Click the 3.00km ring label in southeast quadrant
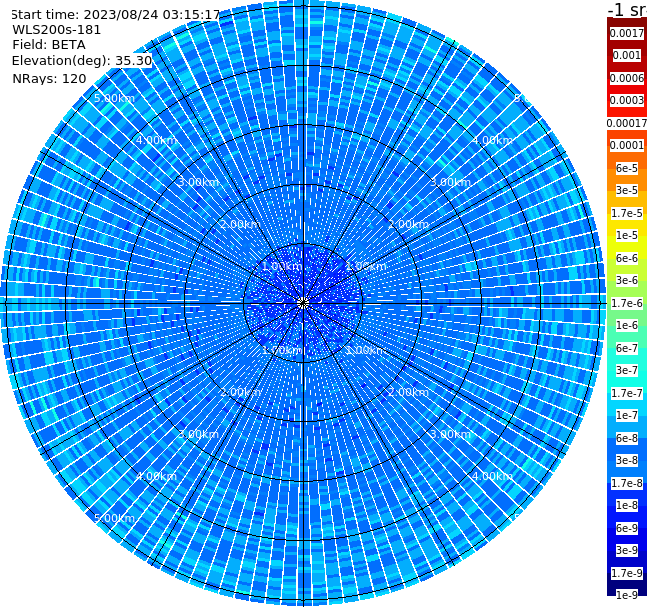The width and height of the screenshot is (647, 607). point(450,434)
